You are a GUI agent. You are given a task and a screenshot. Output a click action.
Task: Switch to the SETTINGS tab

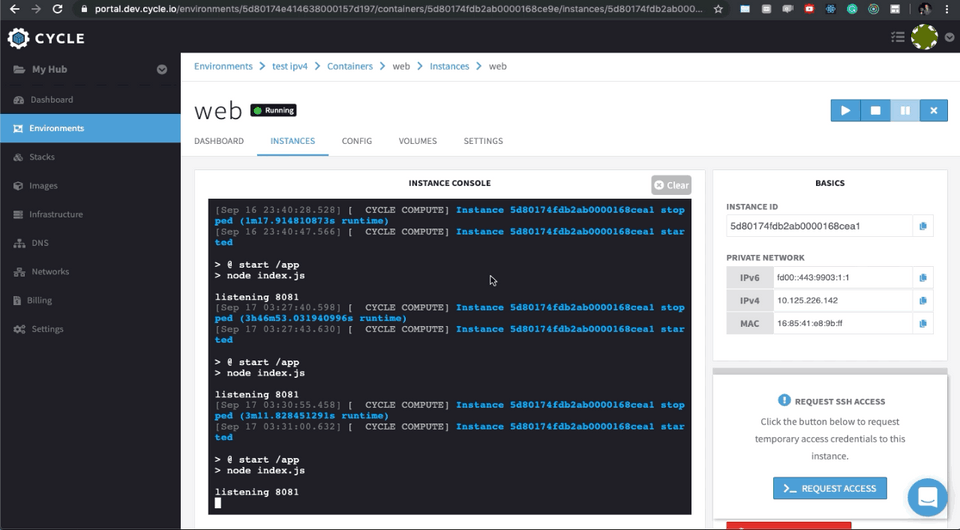[483, 141]
